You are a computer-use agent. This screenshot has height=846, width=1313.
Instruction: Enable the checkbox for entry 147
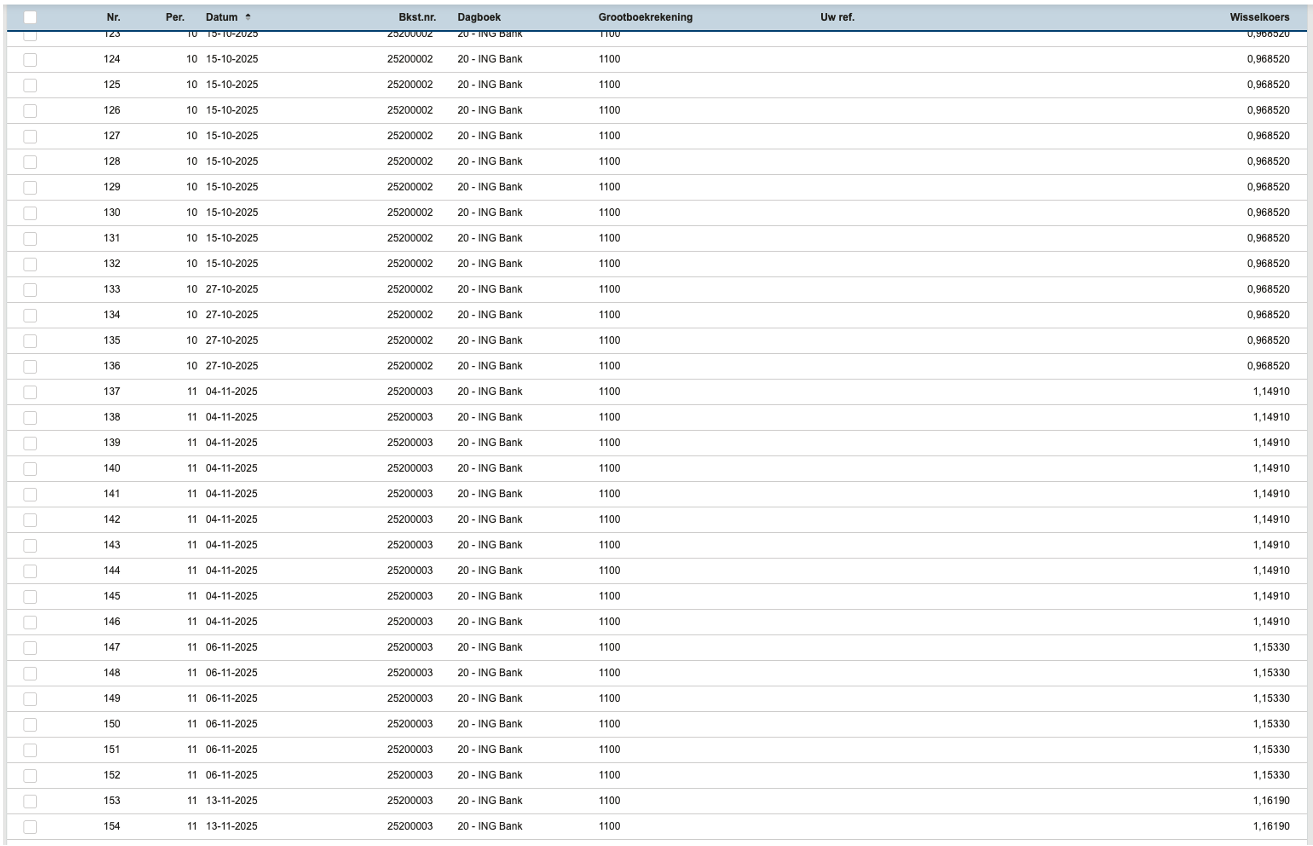point(30,647)
